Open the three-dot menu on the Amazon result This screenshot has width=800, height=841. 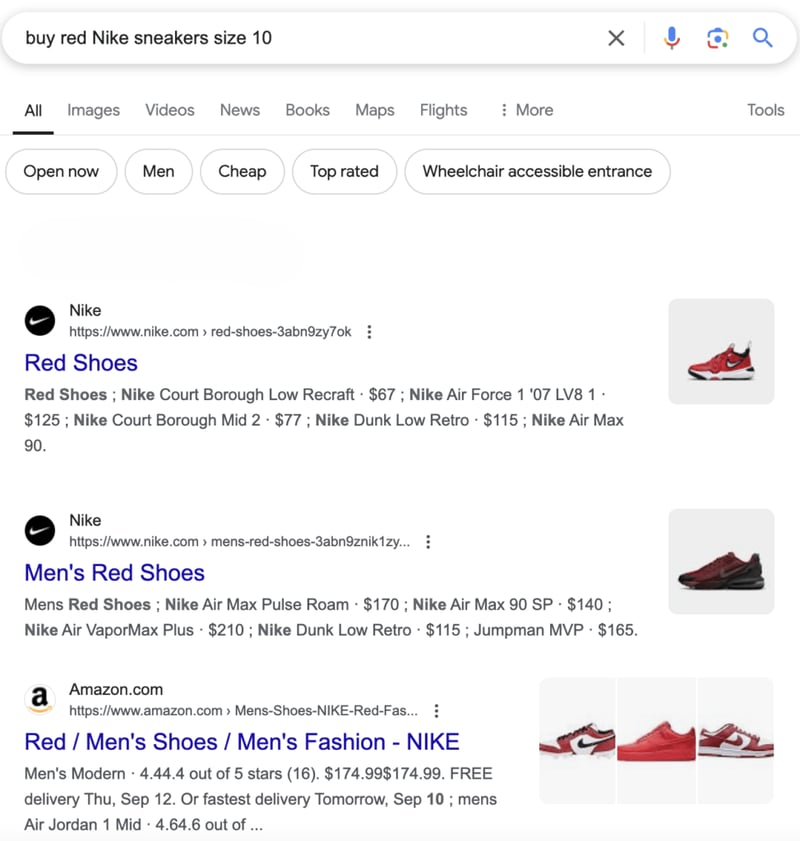[x=437, y=710]
